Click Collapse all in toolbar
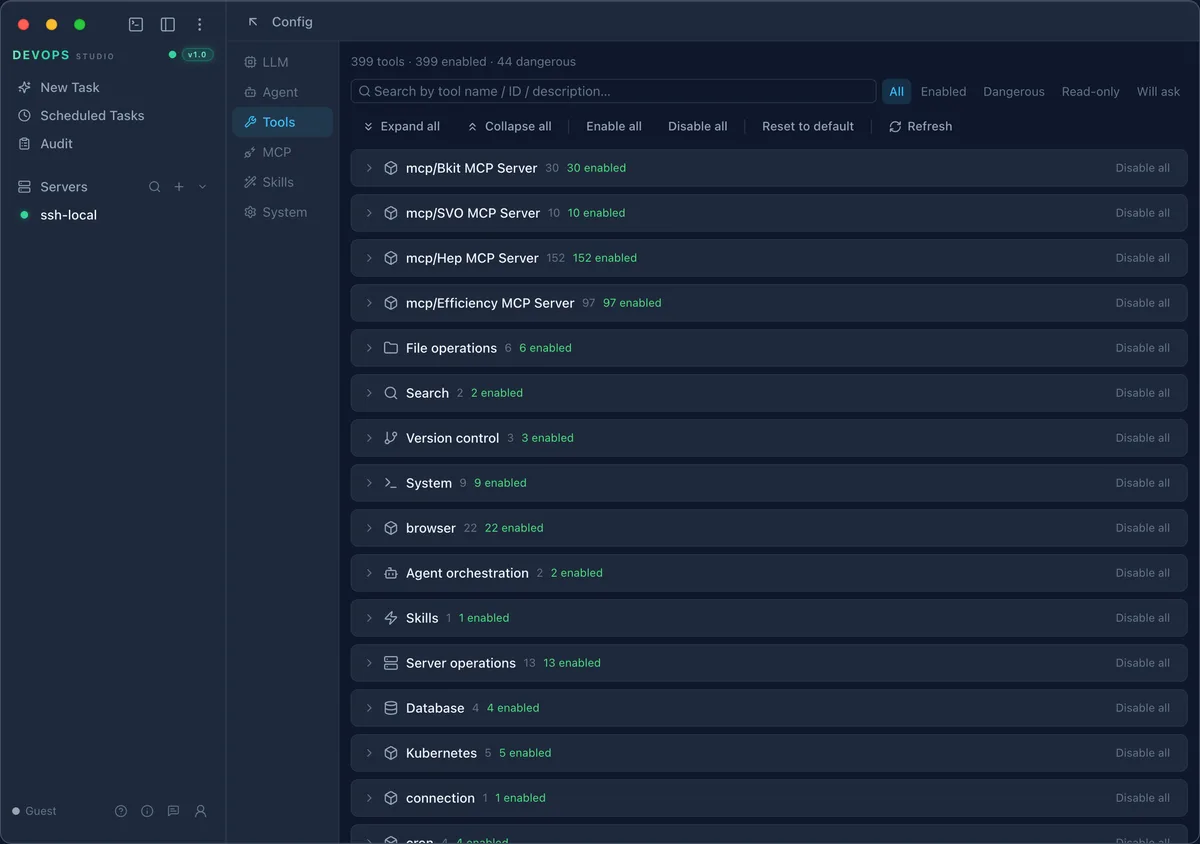Image resolution: width=1200 pixels, height=844 pixels. [509, 126]
